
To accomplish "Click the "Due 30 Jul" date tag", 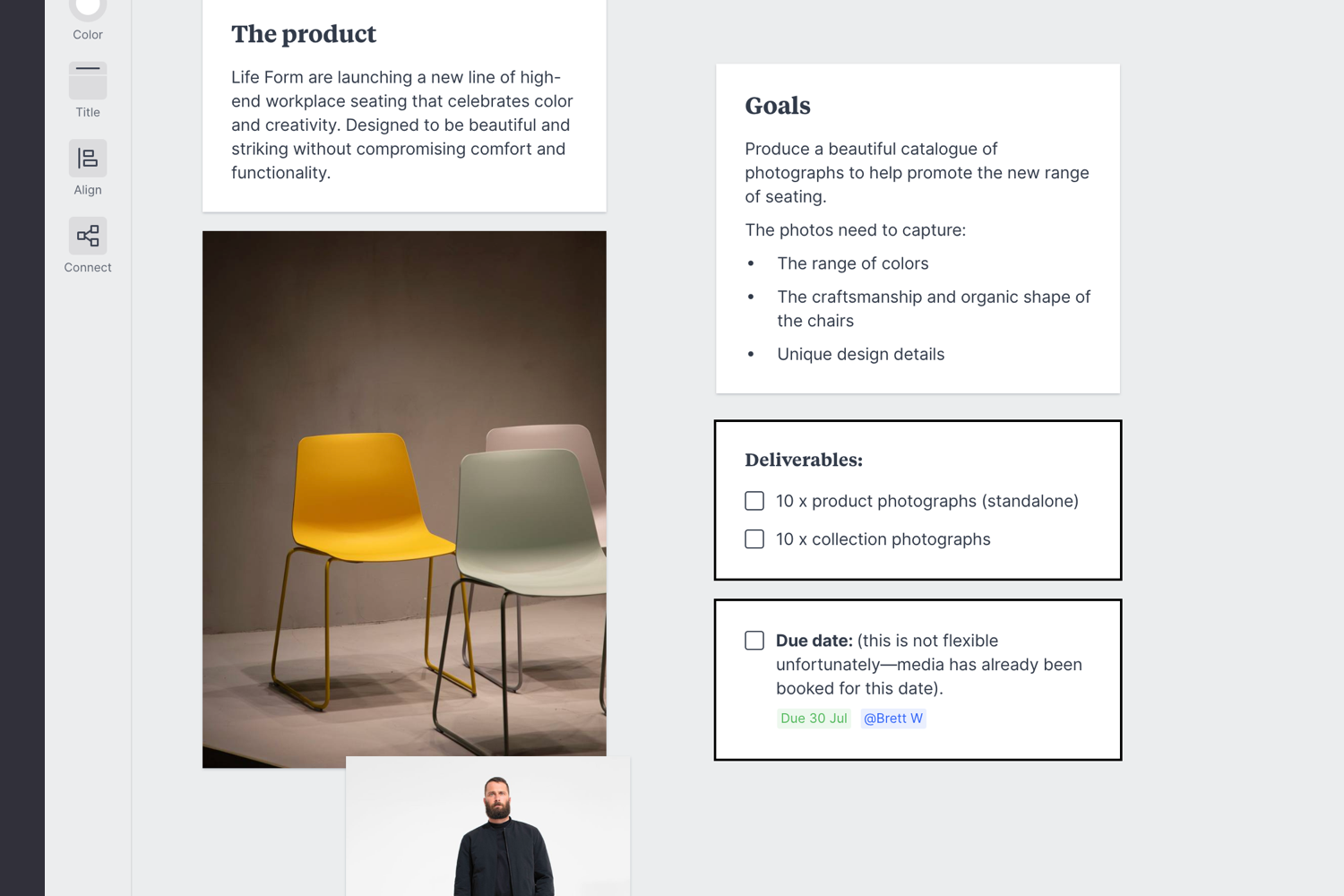I will pos(813,718).
